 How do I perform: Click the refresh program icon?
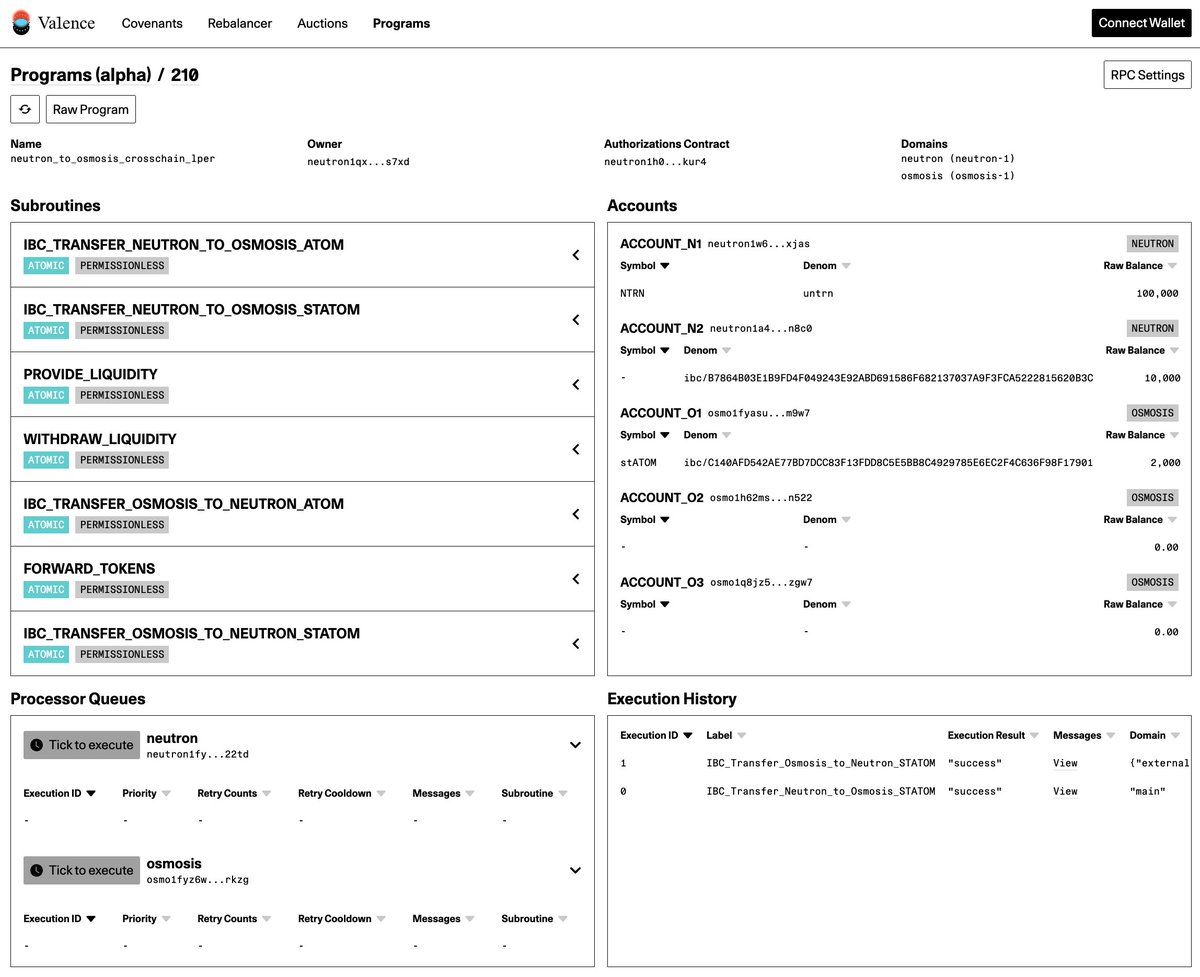pyautogui.click(x=24, y=109)
